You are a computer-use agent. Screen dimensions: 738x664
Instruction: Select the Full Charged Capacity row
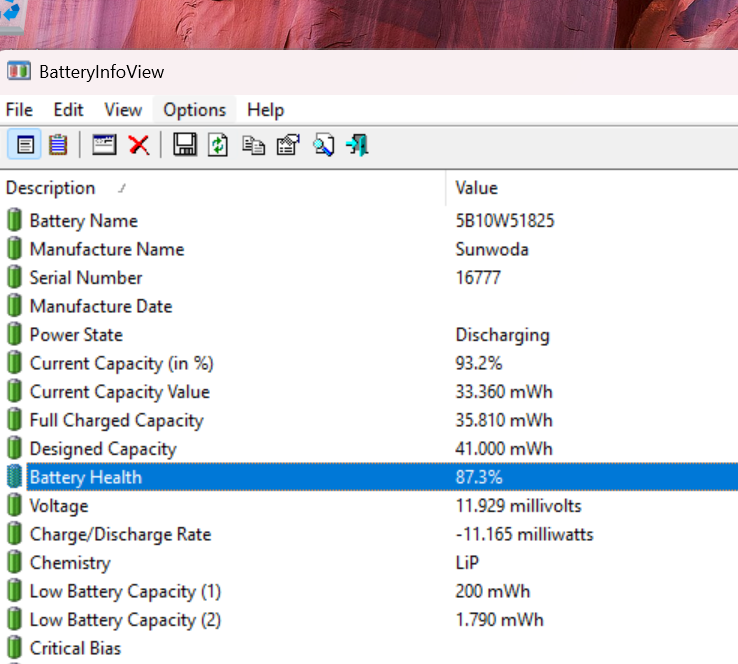click(116, 421)
